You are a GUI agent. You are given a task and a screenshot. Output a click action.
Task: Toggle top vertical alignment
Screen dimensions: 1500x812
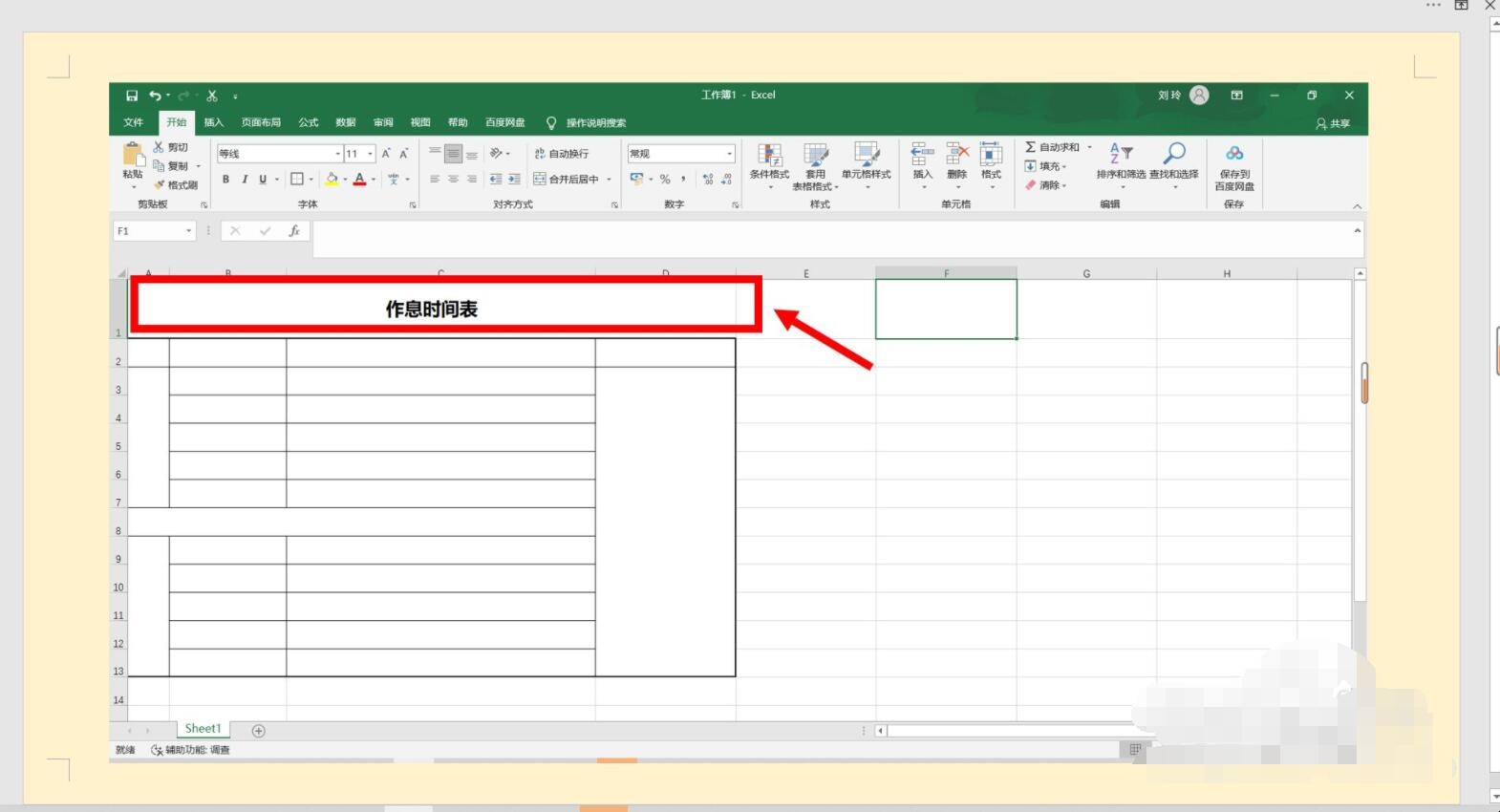435,153
